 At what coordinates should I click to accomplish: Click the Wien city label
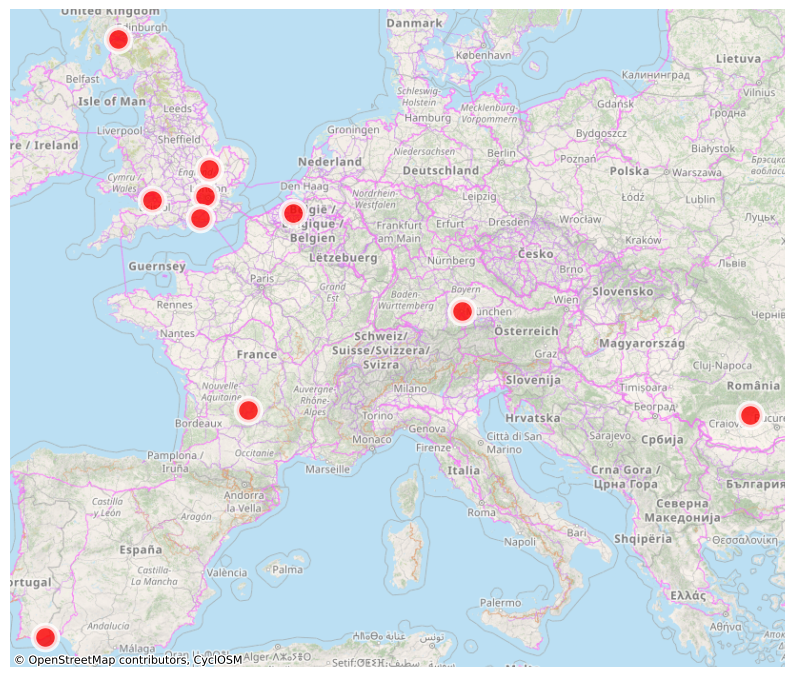(566, 299)
